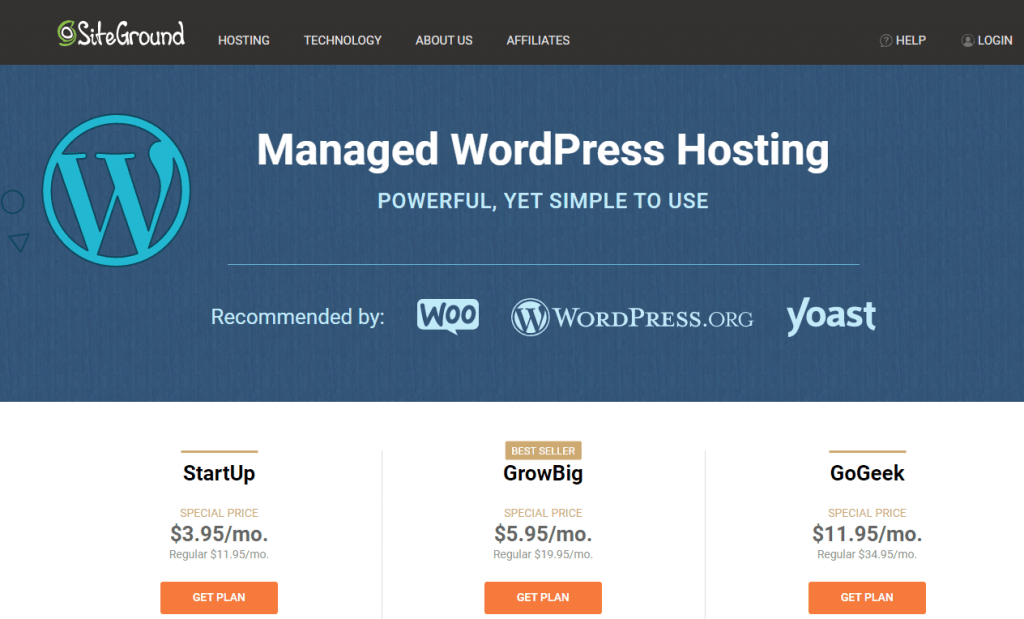The width and height of the screenshot is (1024, 619).
Task: Open the Affiliates menu item
Action: (x=538, y=40)
